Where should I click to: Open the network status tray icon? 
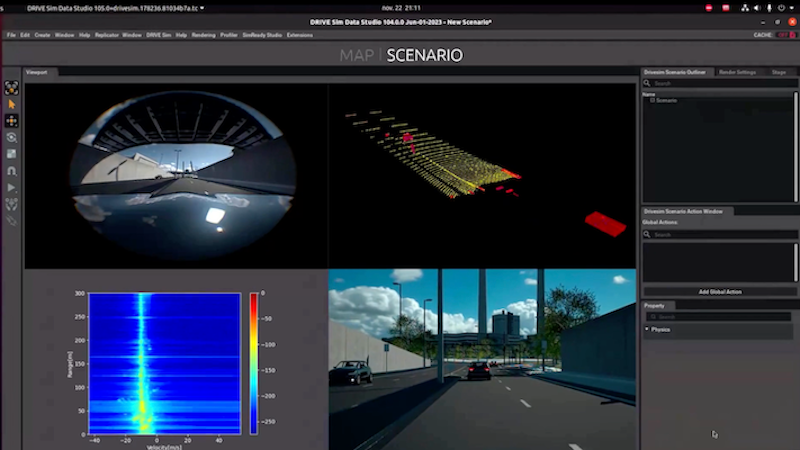coord(745,8)
